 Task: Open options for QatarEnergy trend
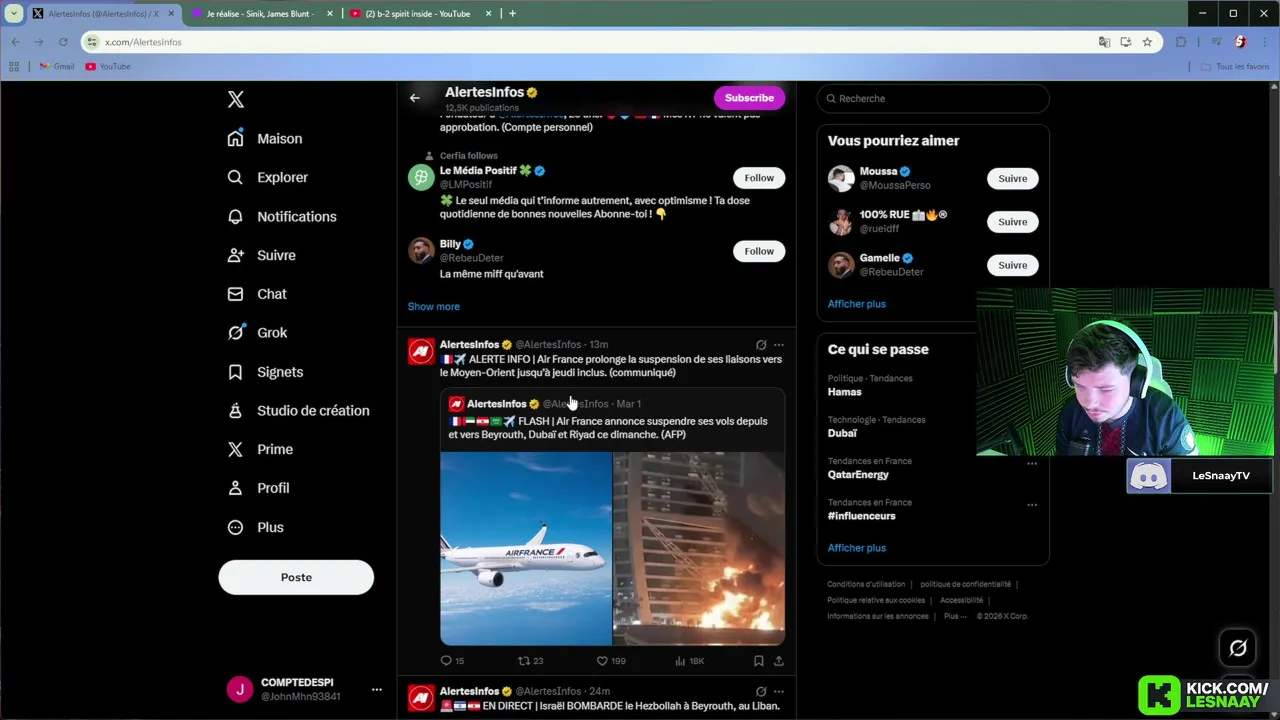pyautogui.click(x=1032, y=464)
